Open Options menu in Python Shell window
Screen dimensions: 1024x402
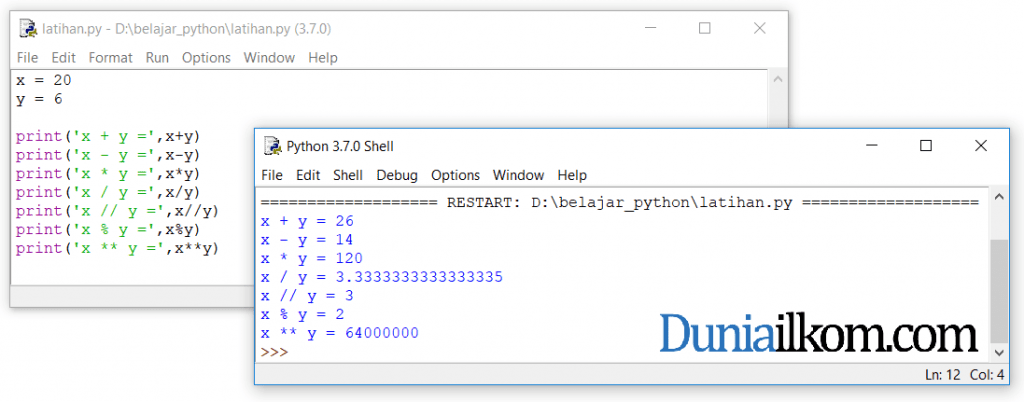455,175
